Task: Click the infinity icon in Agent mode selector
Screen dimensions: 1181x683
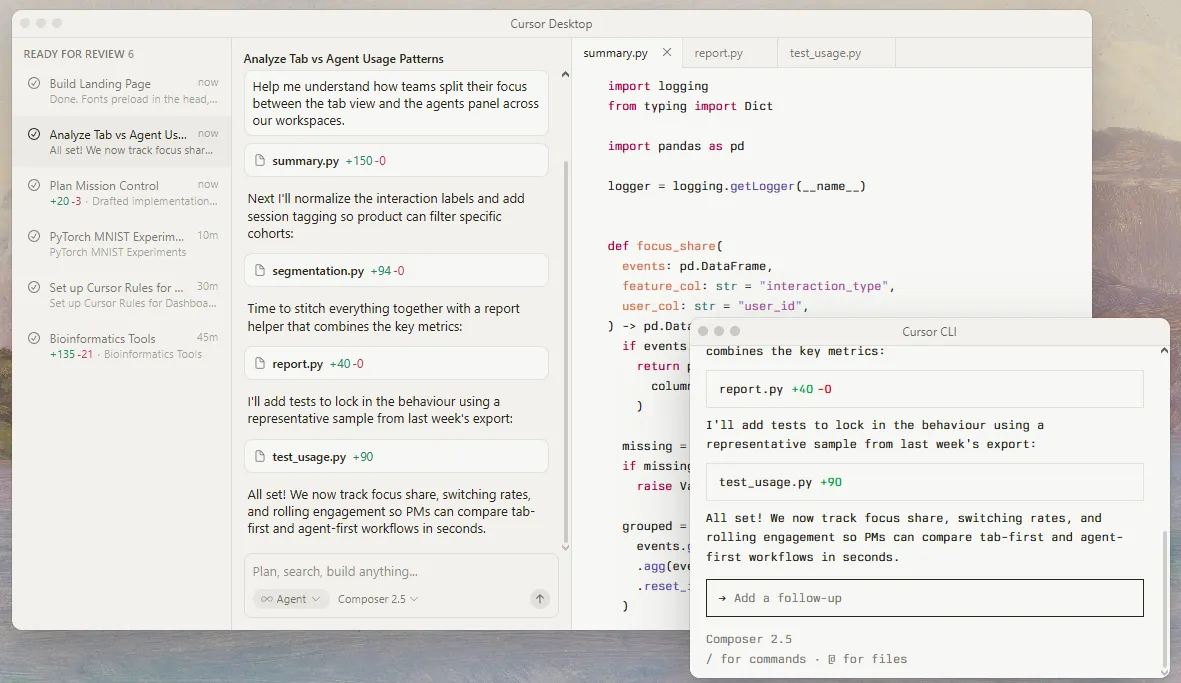Action: pos(267,599)
